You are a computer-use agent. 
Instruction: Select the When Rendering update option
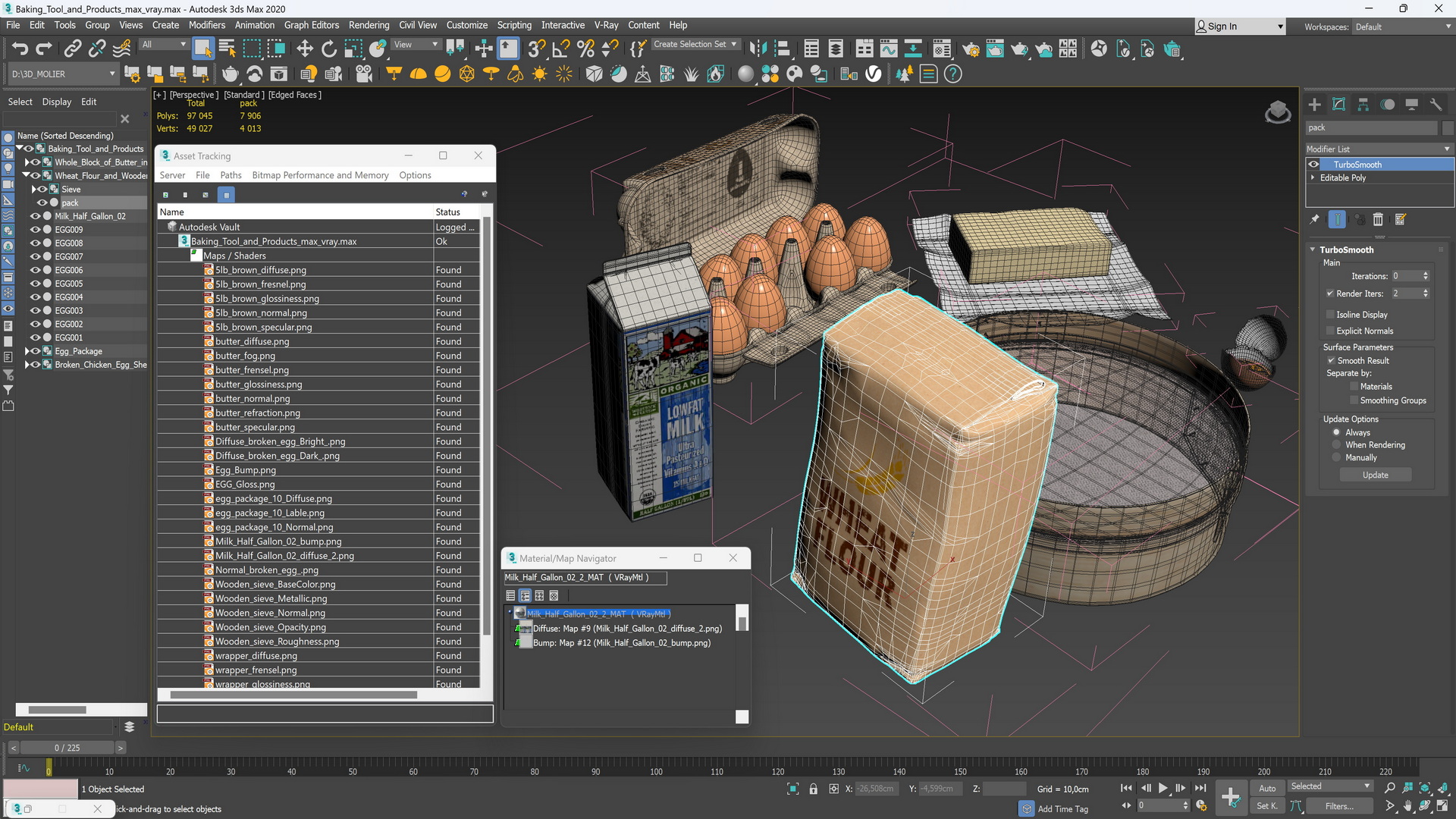click(x=1337, y=444)
